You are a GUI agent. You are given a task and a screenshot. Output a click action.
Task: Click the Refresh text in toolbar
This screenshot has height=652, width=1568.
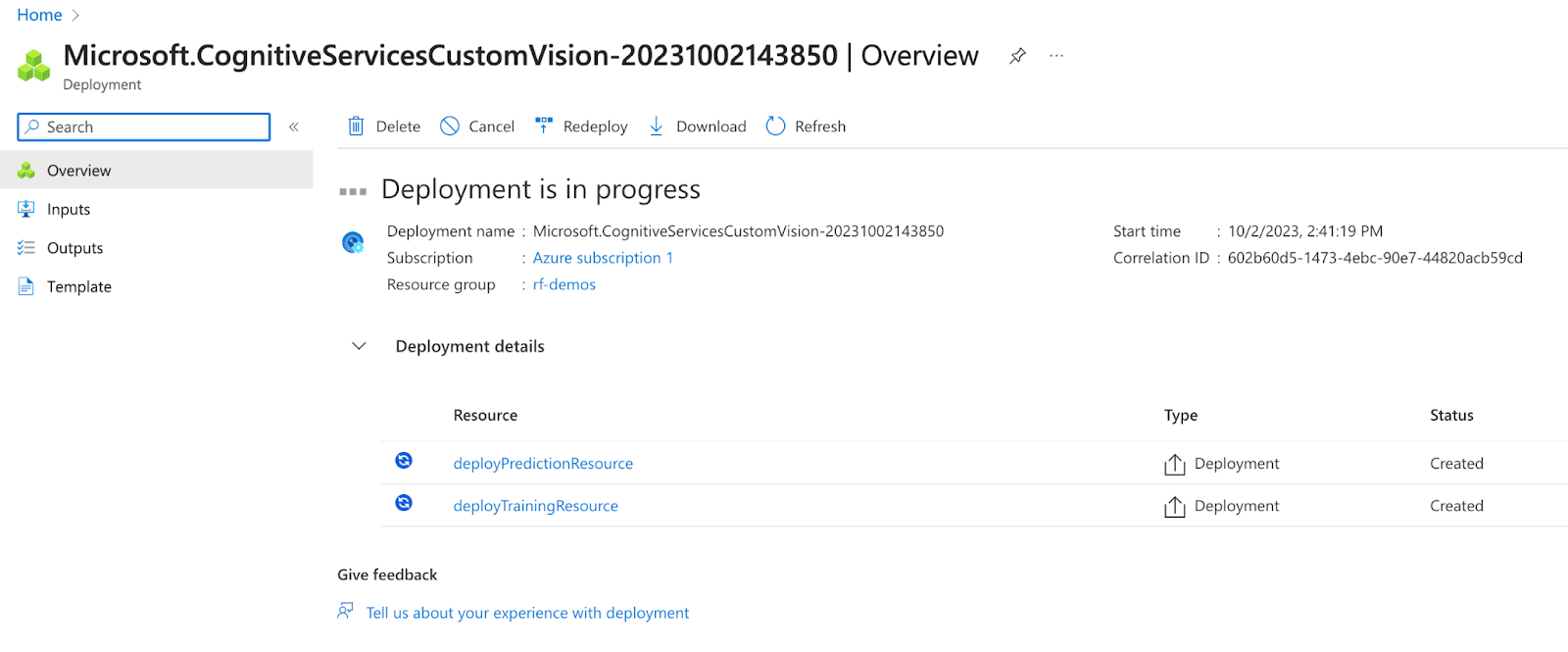click(820, 126)
